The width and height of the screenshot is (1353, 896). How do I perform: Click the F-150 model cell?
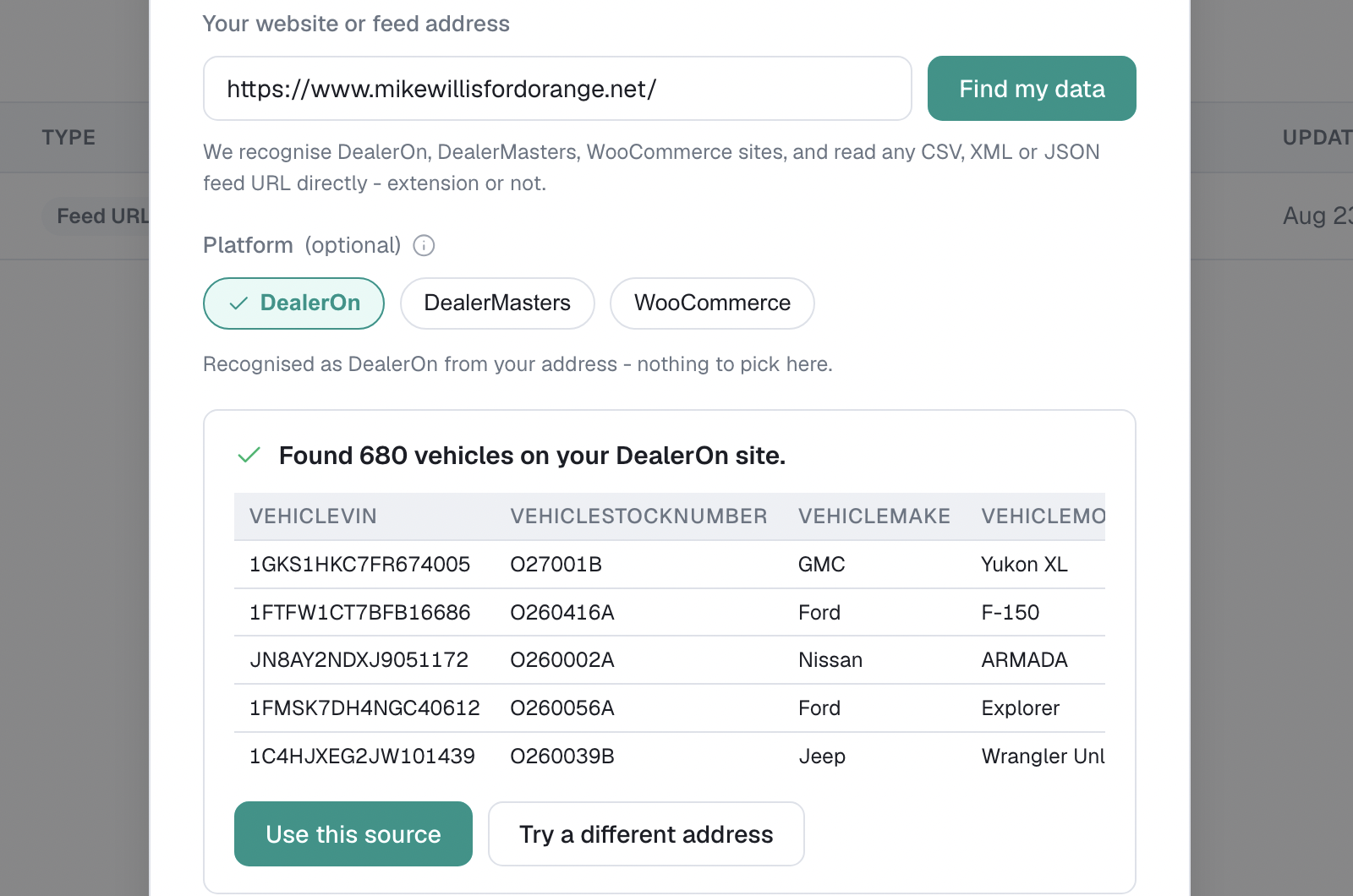[x=1011, y=613]
